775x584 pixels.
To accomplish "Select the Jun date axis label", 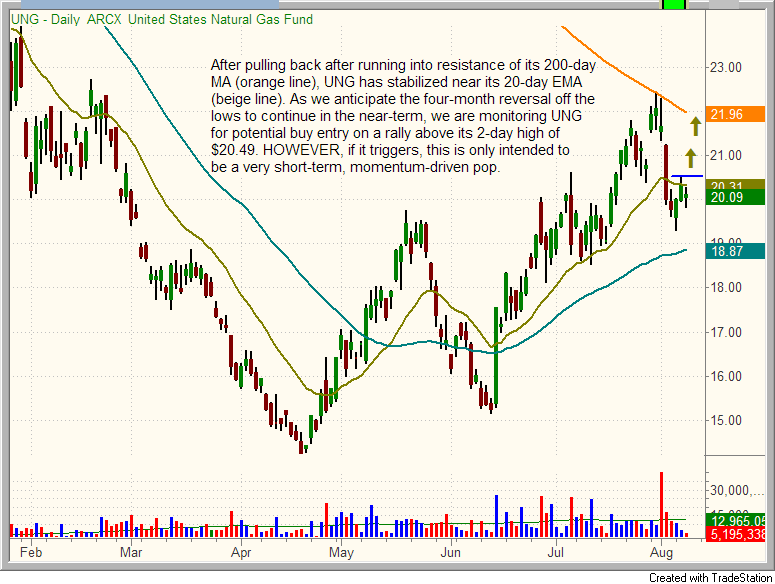I will click(x=450, y=552).
